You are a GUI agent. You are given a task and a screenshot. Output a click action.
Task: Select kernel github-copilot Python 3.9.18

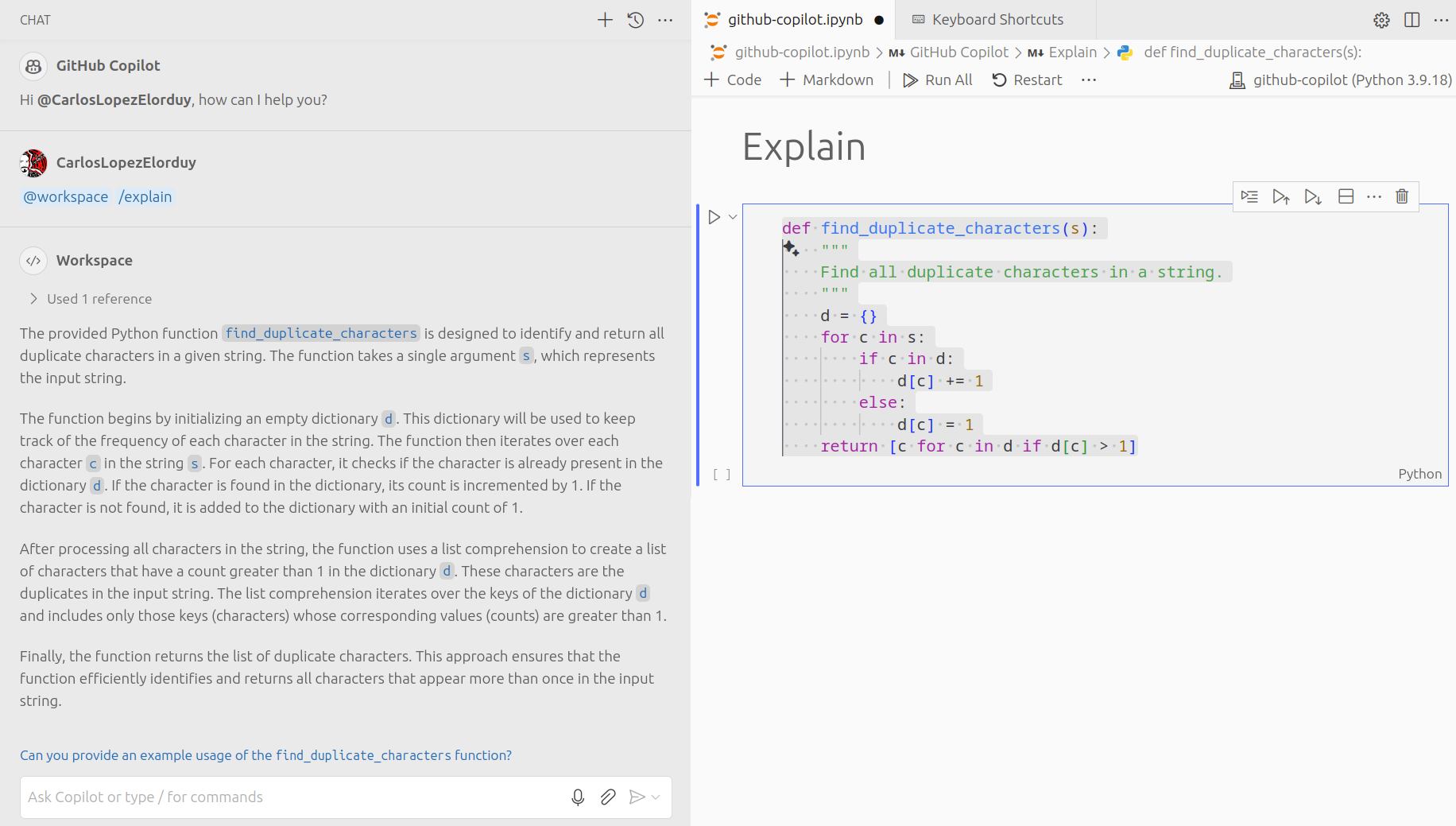click(x=1340, y=79)
